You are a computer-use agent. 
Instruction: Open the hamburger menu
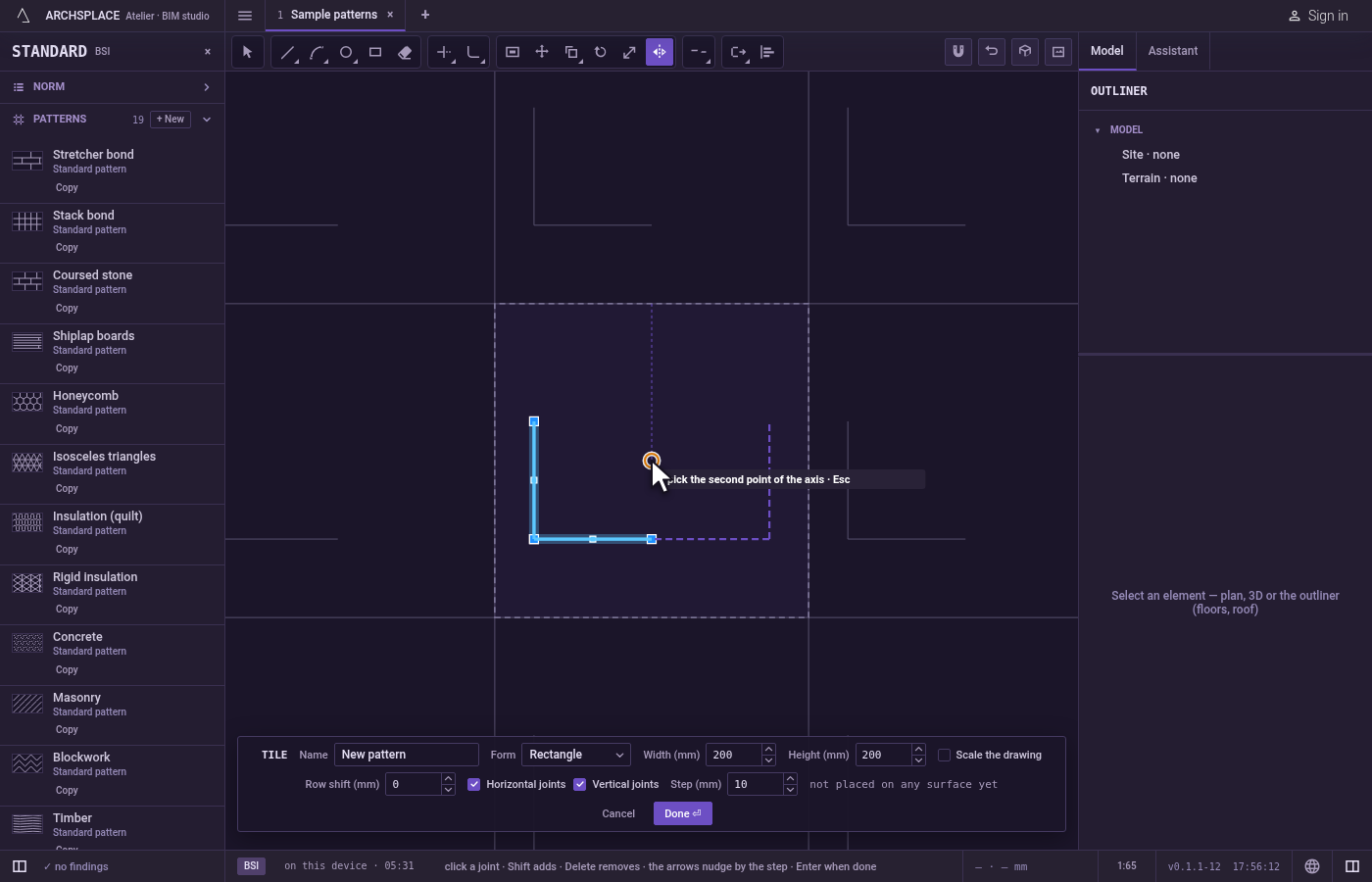coord(245,16)
